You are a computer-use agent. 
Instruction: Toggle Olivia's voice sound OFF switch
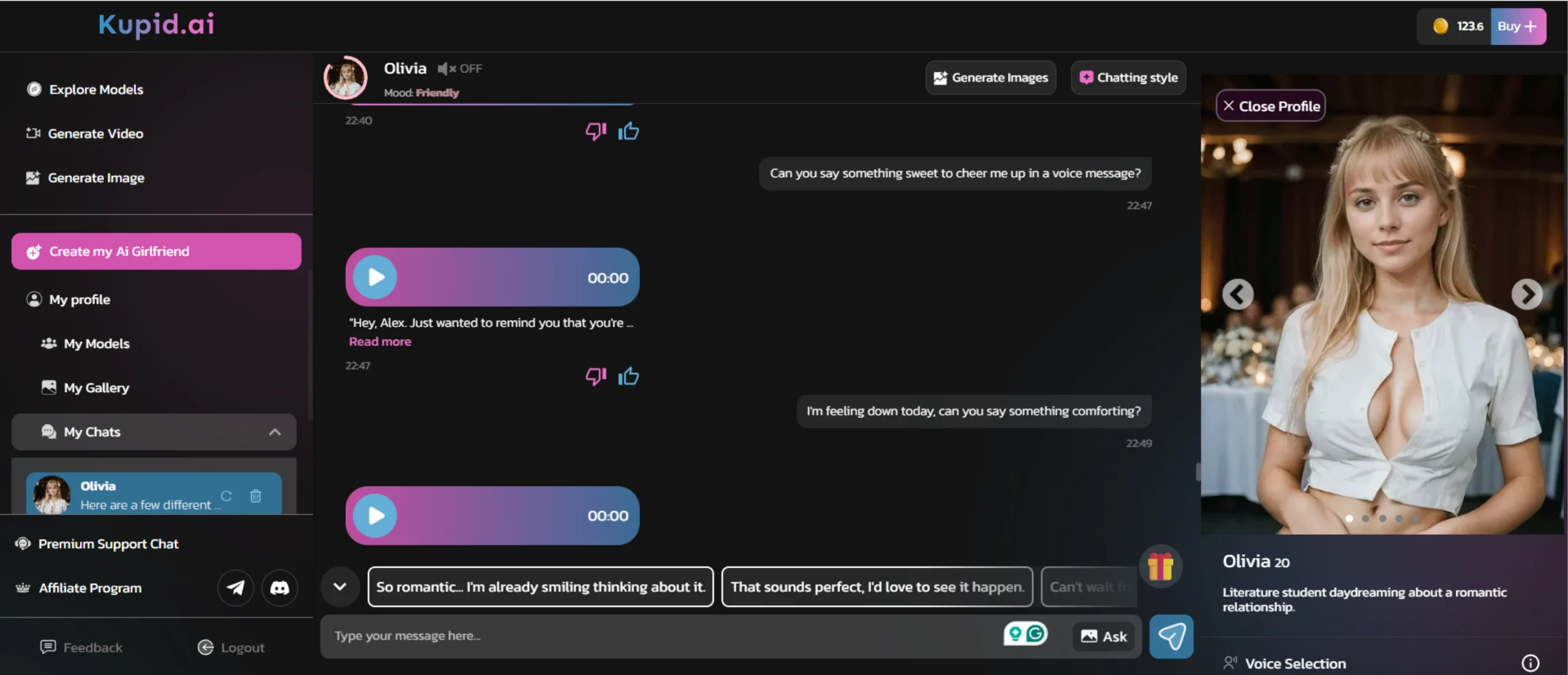(460, 69)
